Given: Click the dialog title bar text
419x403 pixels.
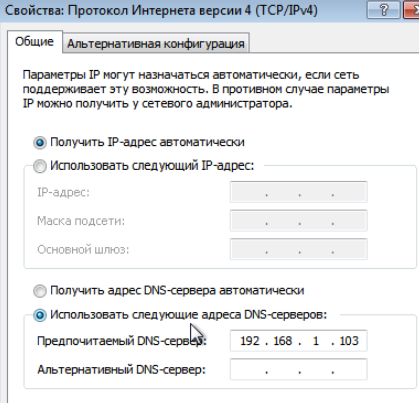Looking at the screenshot, I should [161, 11].
